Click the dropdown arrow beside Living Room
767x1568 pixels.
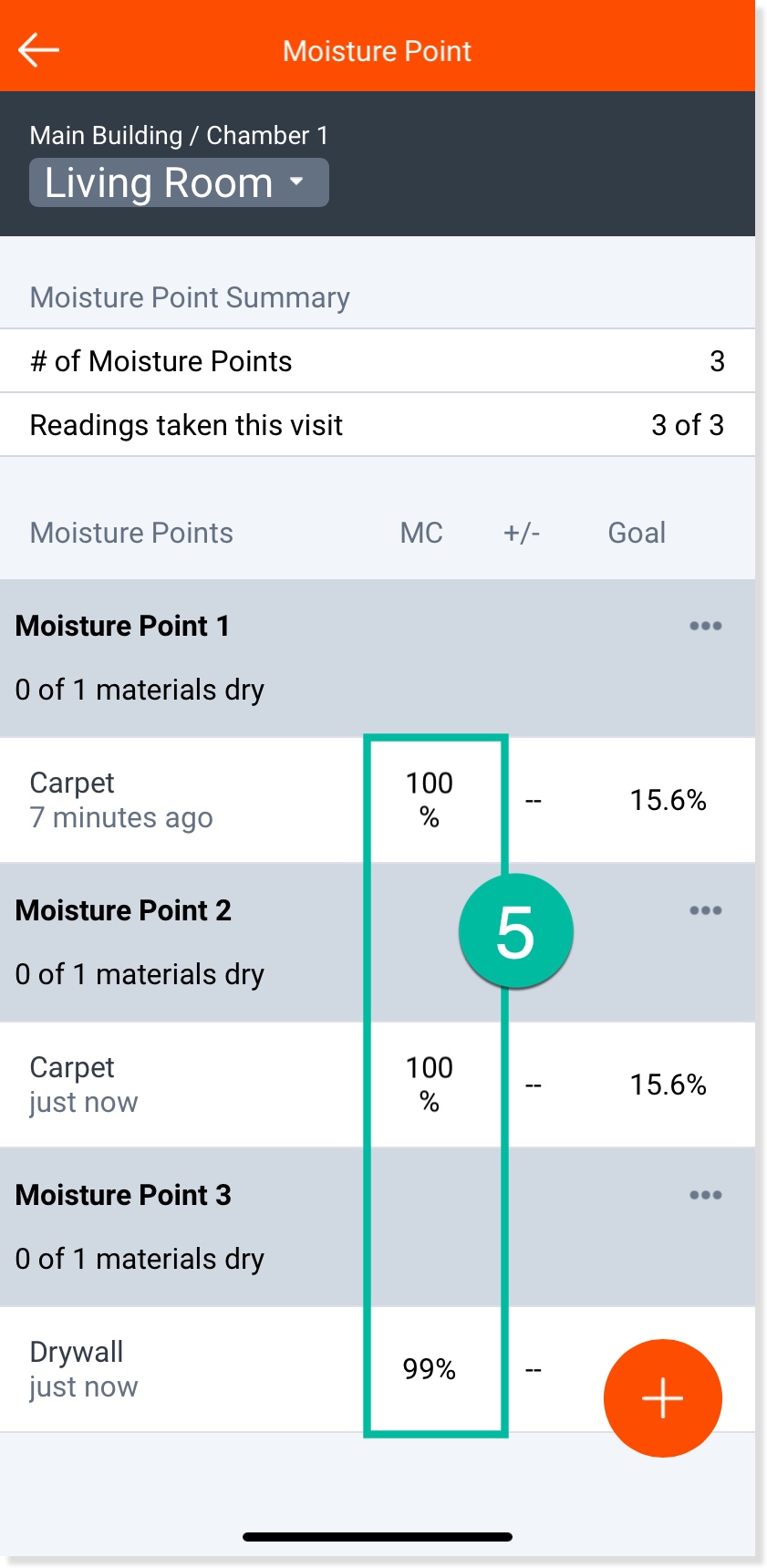coord(296,182)
